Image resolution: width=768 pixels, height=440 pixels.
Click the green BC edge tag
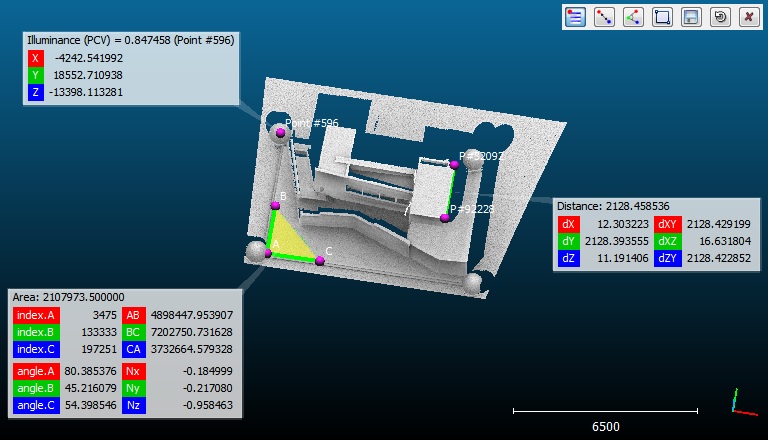[133, 332]
